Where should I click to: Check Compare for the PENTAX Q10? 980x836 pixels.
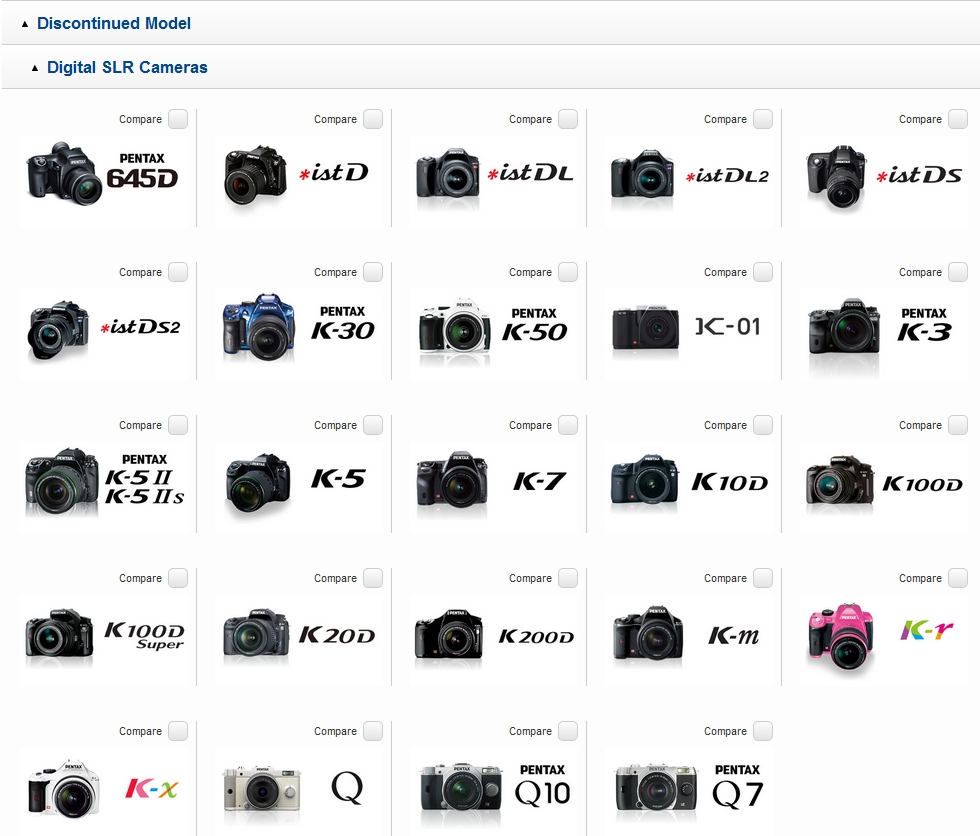tap(568, 731)
